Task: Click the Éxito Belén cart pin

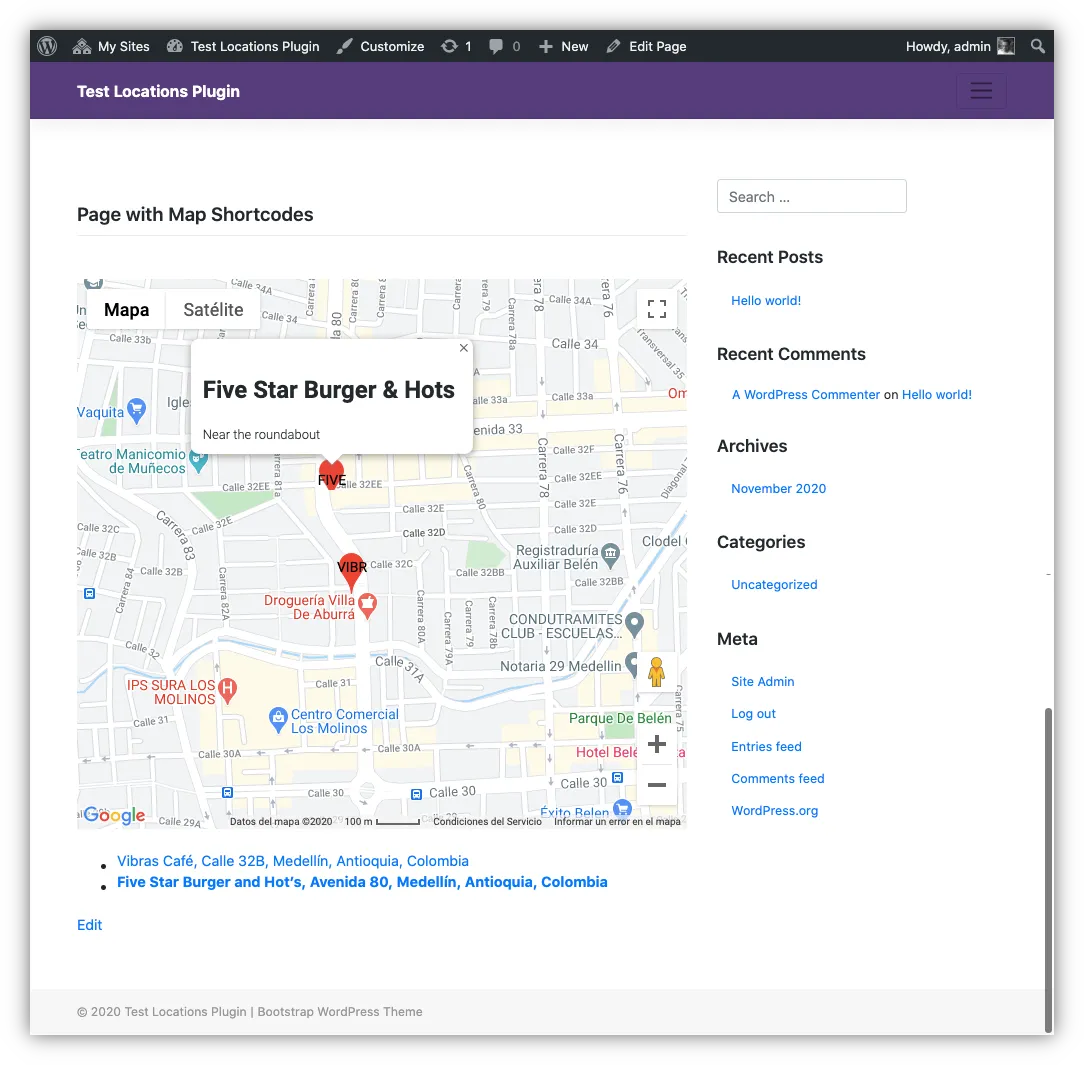Action: click(x=622, y=809)
